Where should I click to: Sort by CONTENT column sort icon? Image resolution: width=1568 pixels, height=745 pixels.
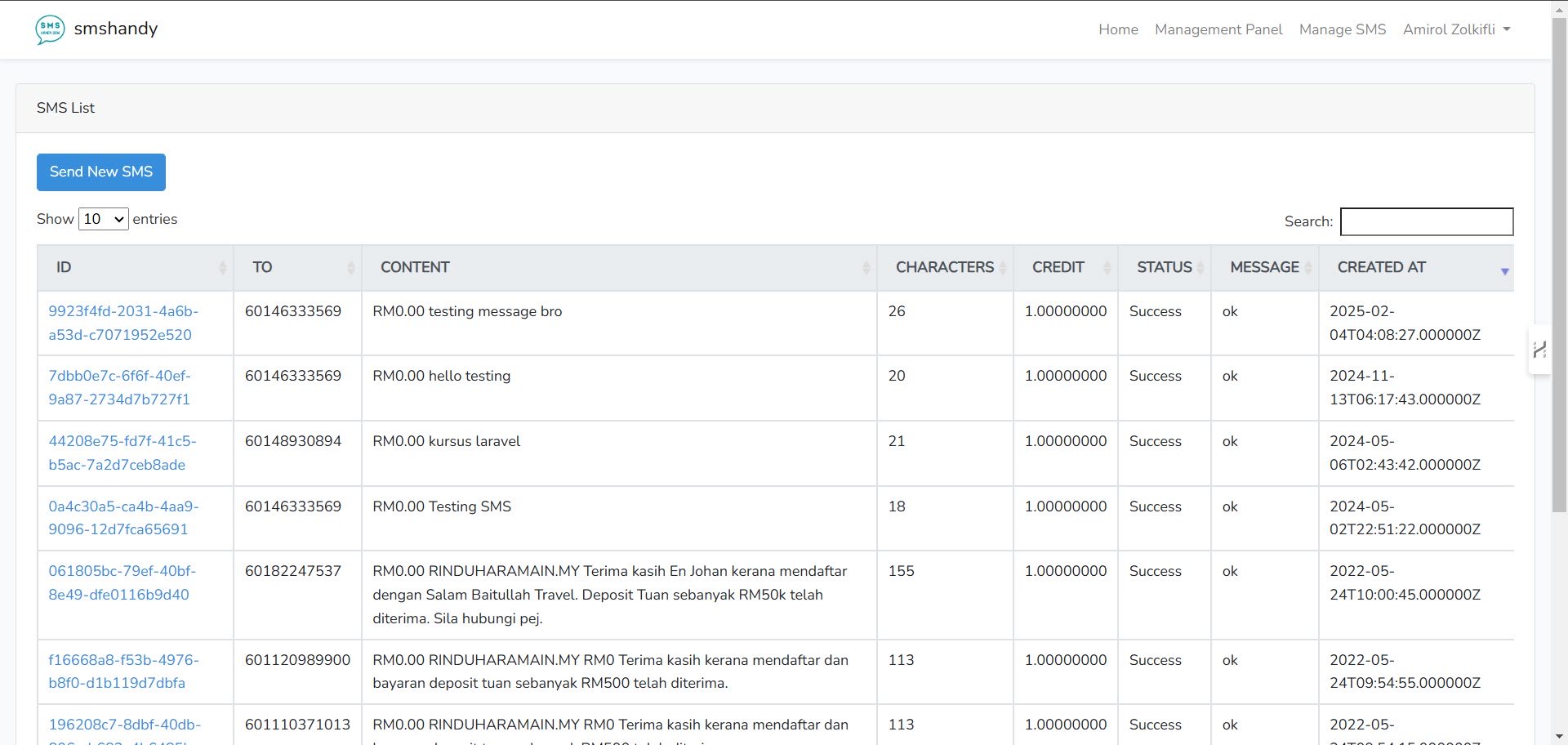[x=866, y=268]
